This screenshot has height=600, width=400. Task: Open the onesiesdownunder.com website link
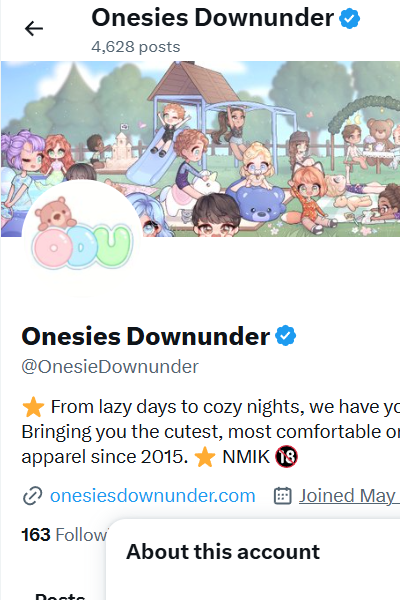(x=153, y=496)
